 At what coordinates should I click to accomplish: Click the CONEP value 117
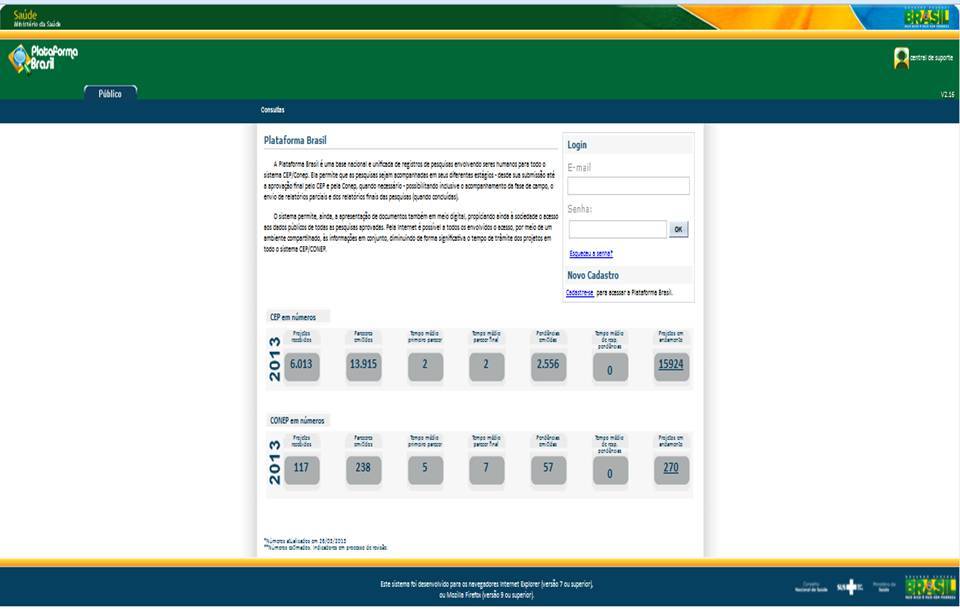point(301,468)
